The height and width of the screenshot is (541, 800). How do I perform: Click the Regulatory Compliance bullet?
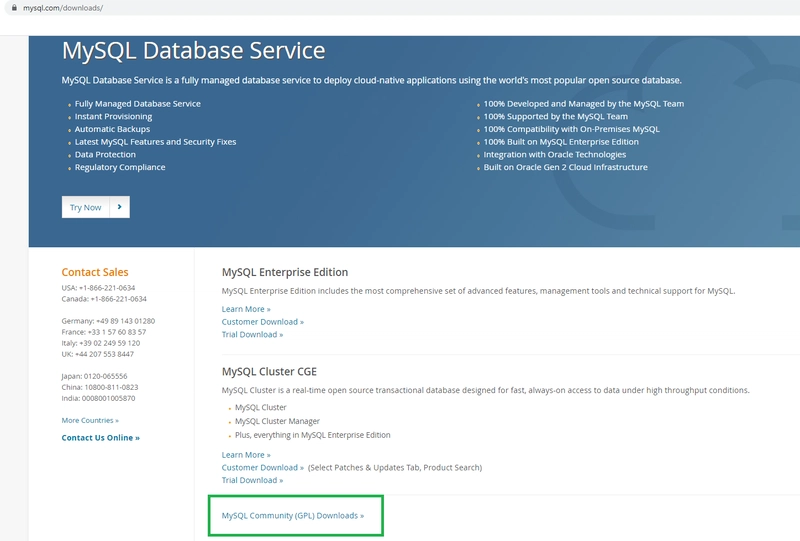pyautogui.click(x=120, y=167)
